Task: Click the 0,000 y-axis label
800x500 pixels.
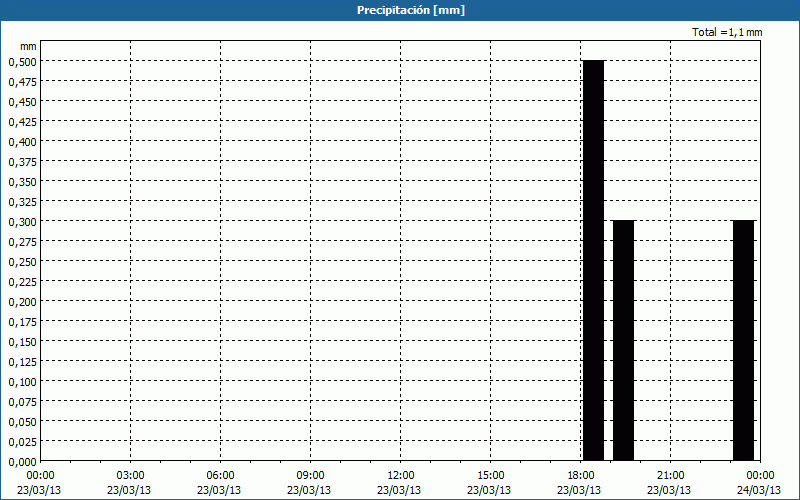Action: pos(22,462)
